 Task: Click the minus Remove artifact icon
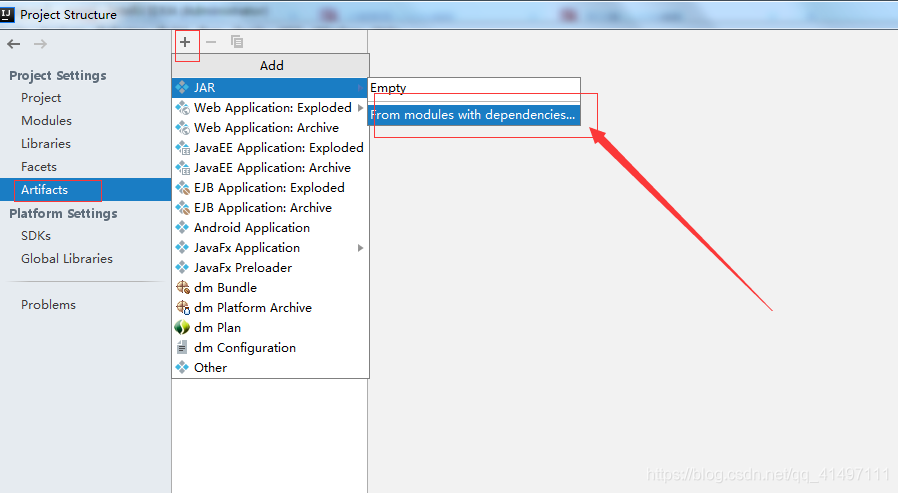pos(211,42)
